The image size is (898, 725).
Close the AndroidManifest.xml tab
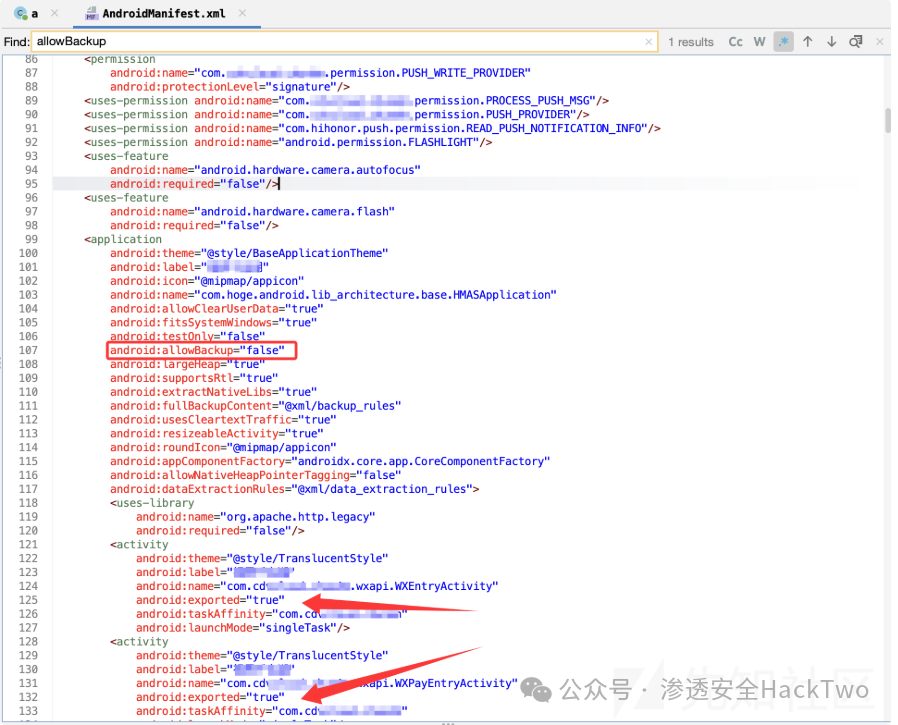[242, 13]
